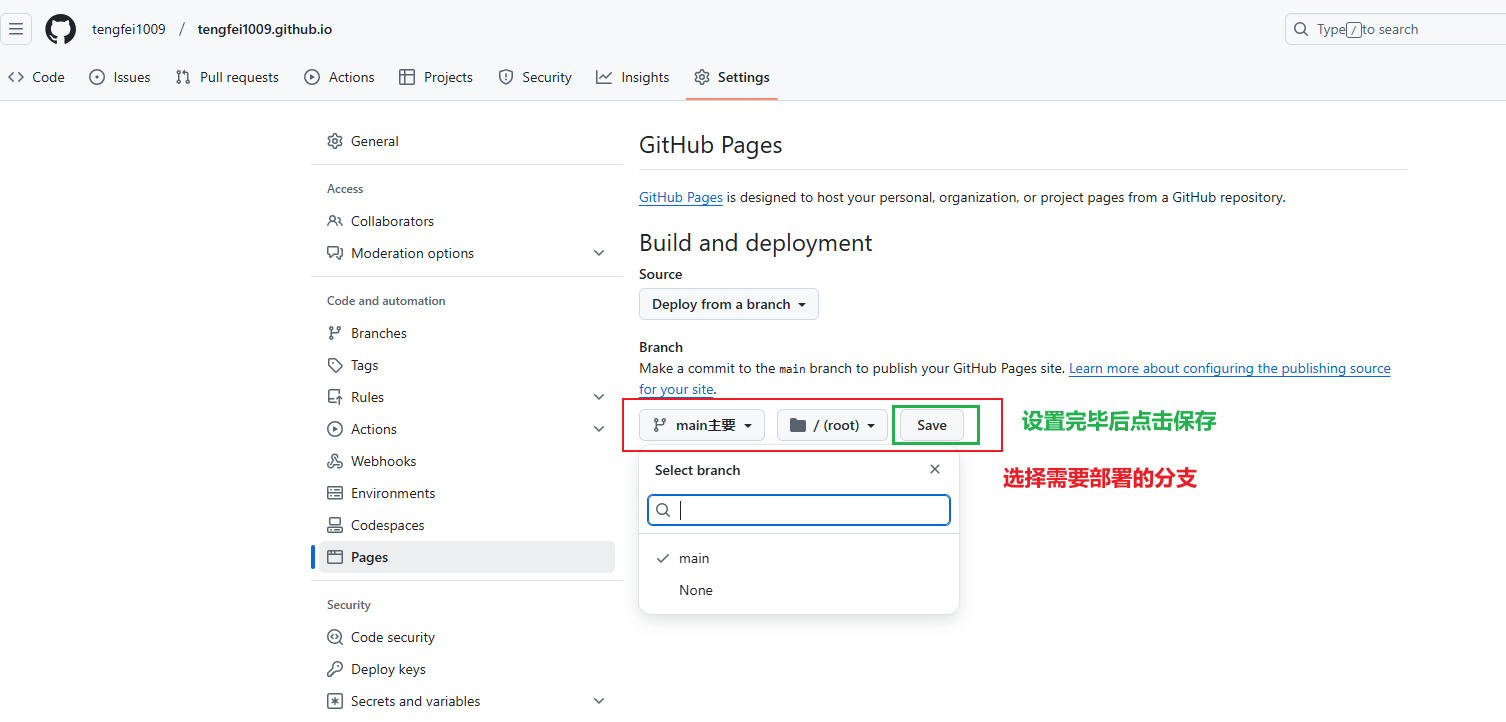Open Code security settings page
Viewport: 1506px width, 722px height.
click(467, 637)
